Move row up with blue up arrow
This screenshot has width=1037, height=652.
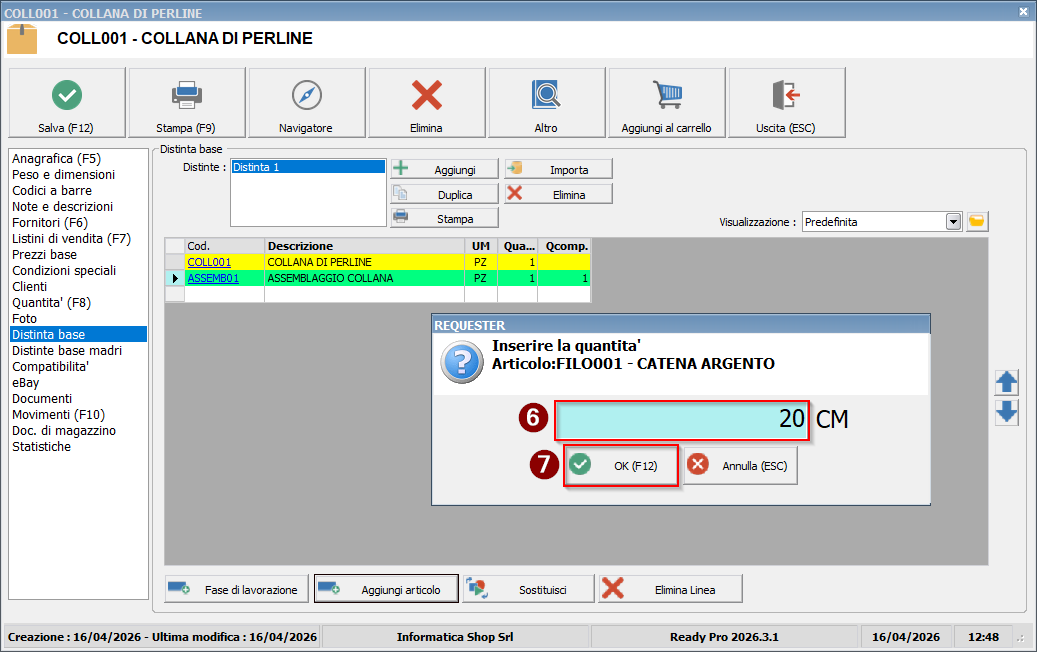pos(1007,382)
